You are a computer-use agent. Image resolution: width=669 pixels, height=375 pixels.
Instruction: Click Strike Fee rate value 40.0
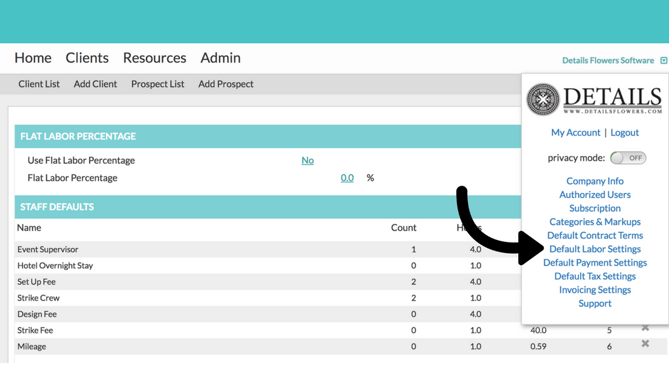pyautogui.click(x=538, y=330)
